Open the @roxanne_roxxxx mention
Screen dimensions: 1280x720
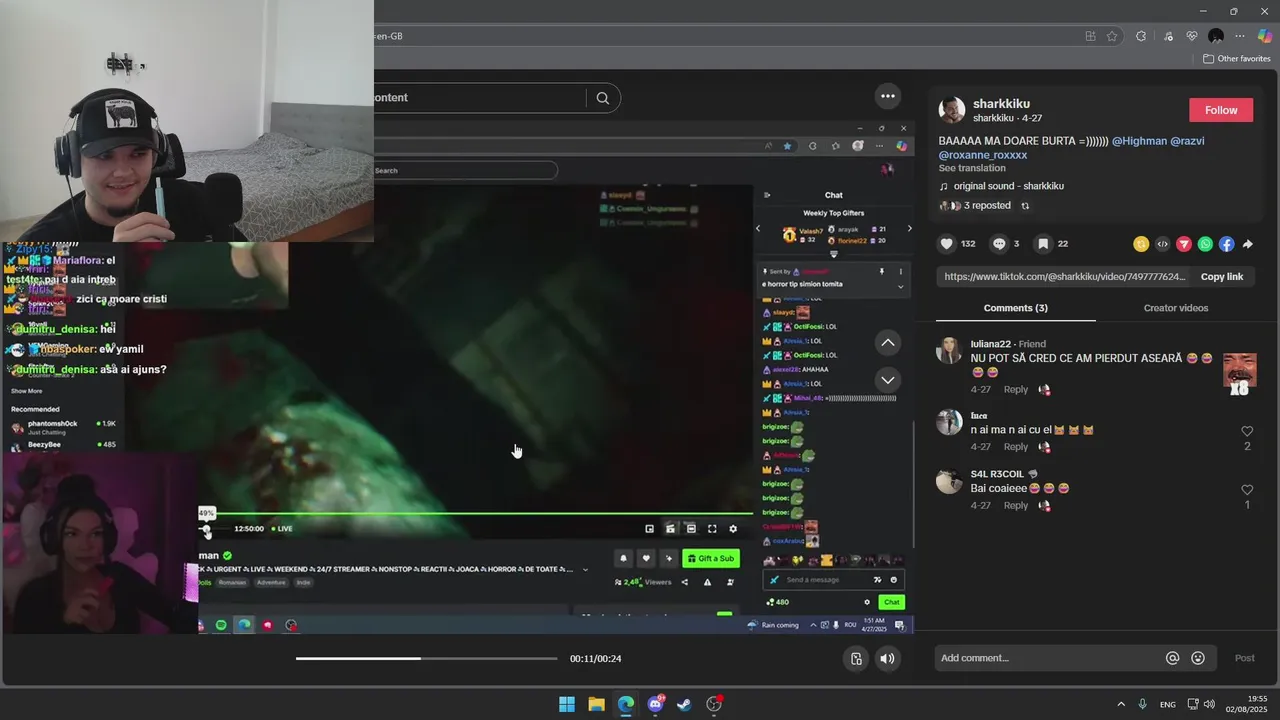pos(983,155)
